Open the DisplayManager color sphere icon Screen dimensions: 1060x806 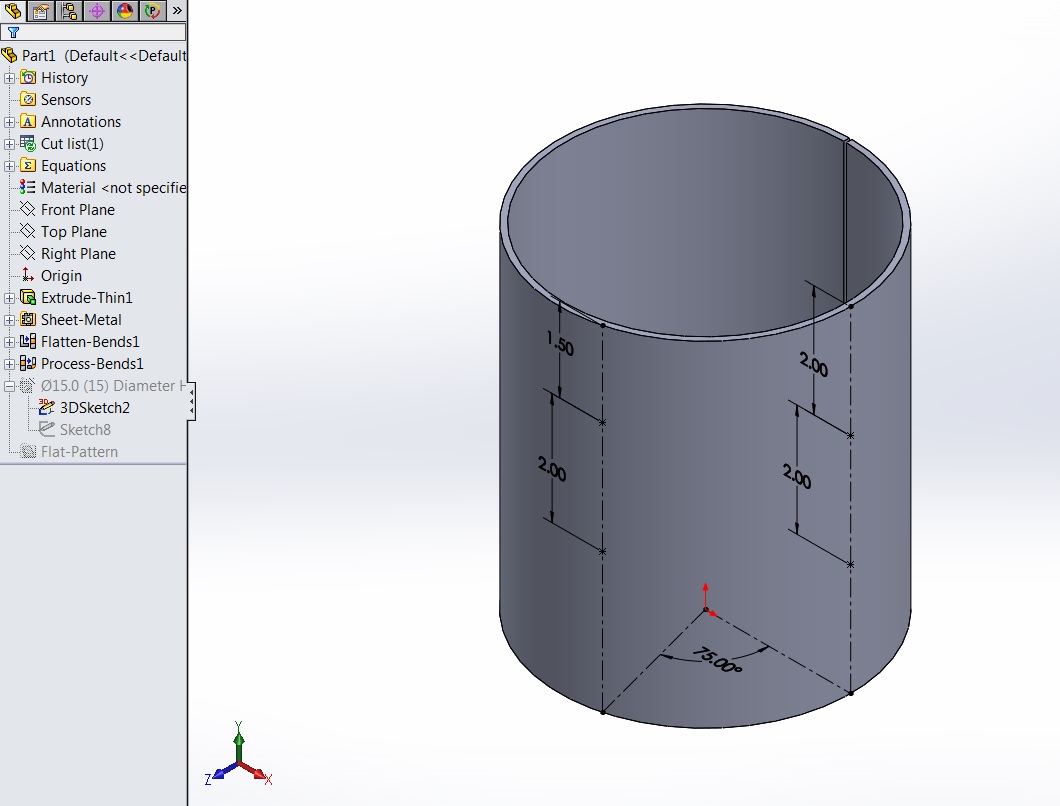125,11
